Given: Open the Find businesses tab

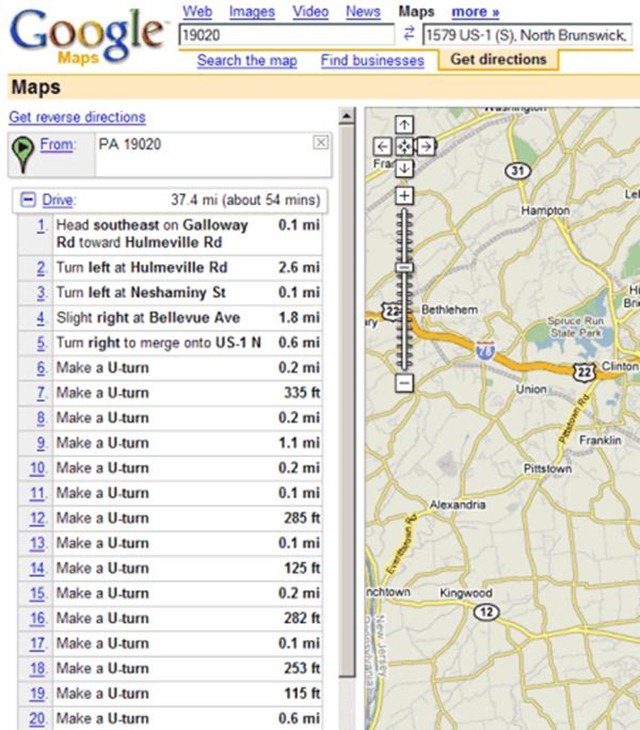Looking at the screenshot, I should 372,60.
